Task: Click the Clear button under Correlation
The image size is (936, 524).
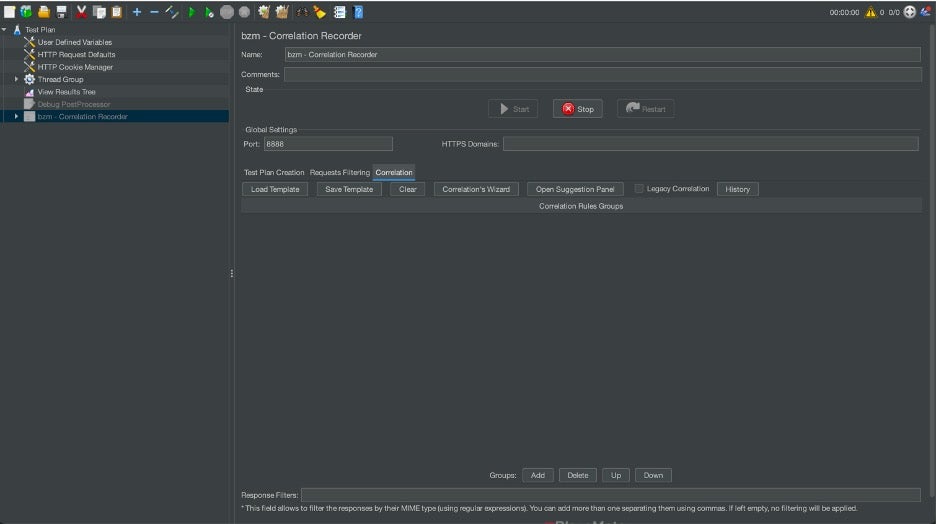Action: click(x=408, y=189)
